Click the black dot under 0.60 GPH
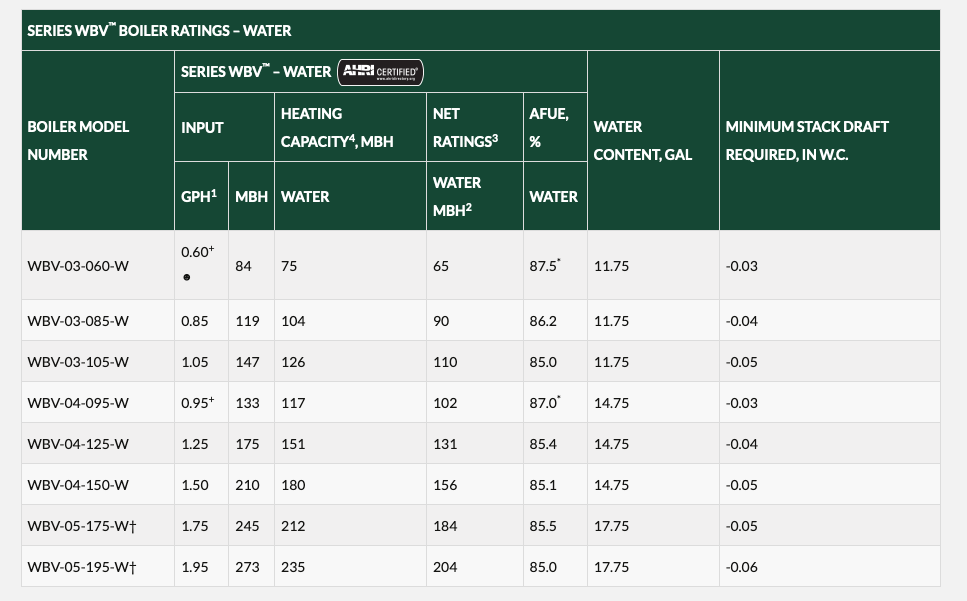The height and width of the screenshot is (601, 967). point(186,277)
